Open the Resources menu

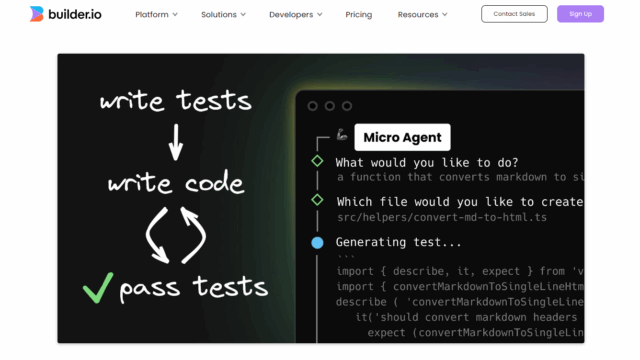[418, 15]
